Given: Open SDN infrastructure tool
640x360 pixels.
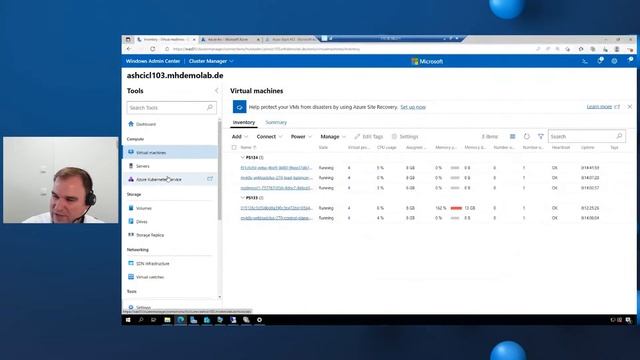Looking at the screenshot, I should [x=153, y=264].
